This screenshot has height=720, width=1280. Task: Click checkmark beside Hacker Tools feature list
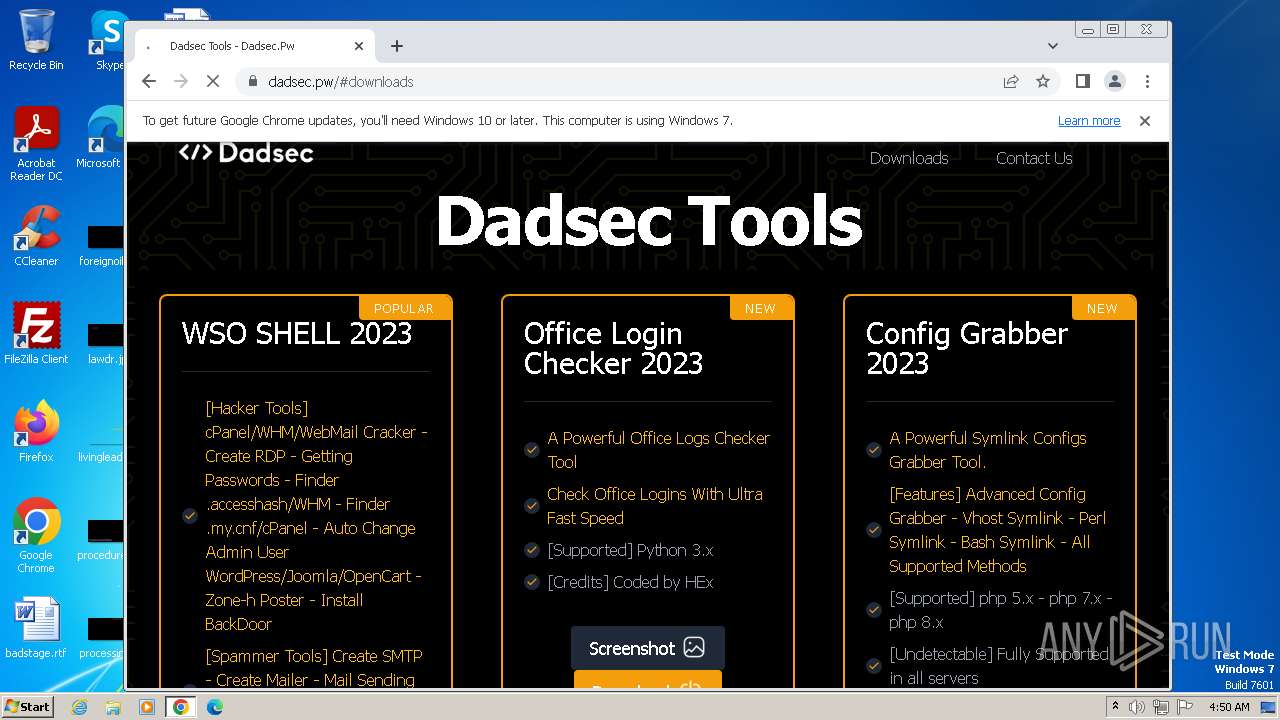click(x=190, y=516)
